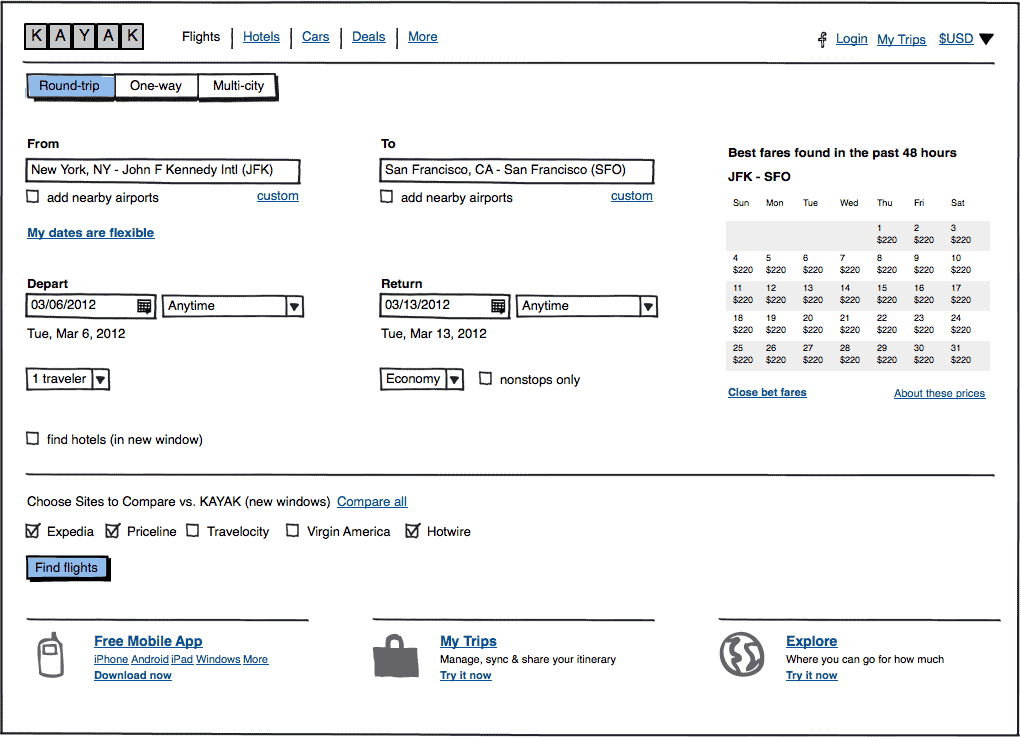The height and width of the screenshot is (737, 1020).
Task: Check add nearby airports under To
Action: click(x=386, y=196)
